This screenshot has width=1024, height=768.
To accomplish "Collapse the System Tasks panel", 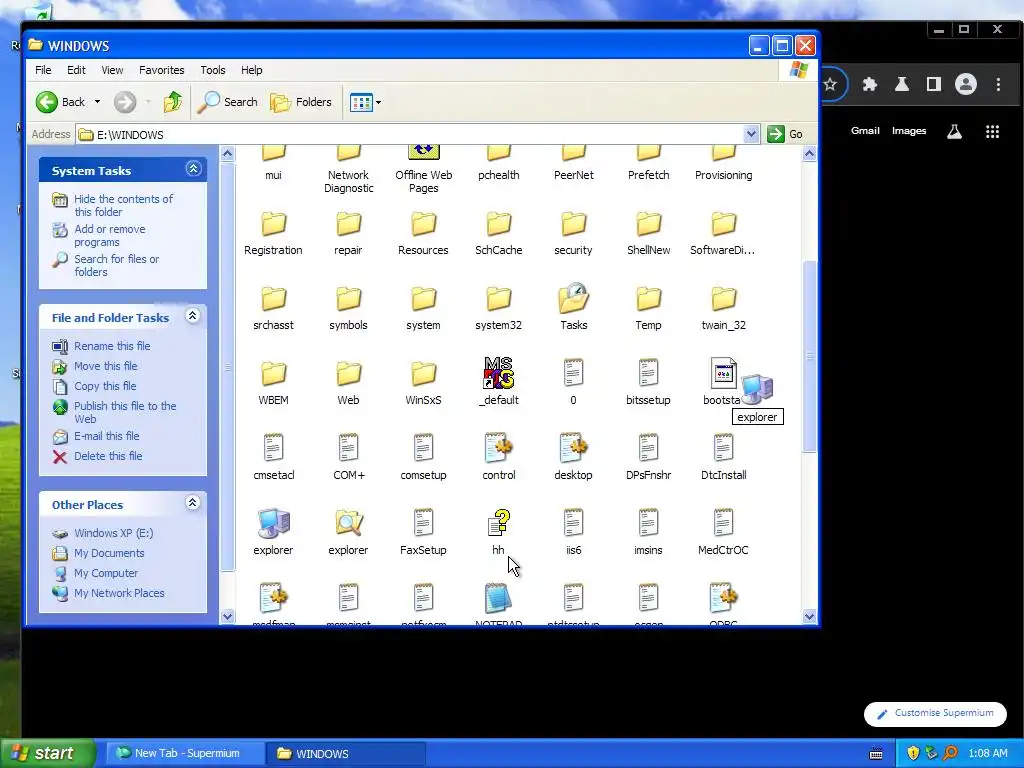I will pyautogui.click(x=193, y=169).
